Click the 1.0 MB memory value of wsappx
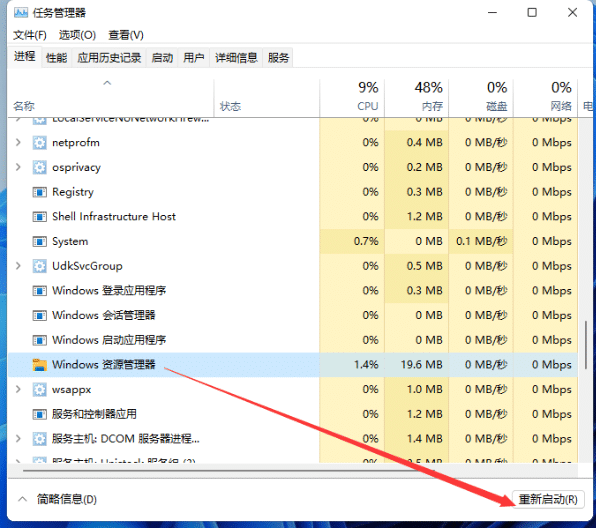This screenshot has height=528, width=596. tap(425, 390)
